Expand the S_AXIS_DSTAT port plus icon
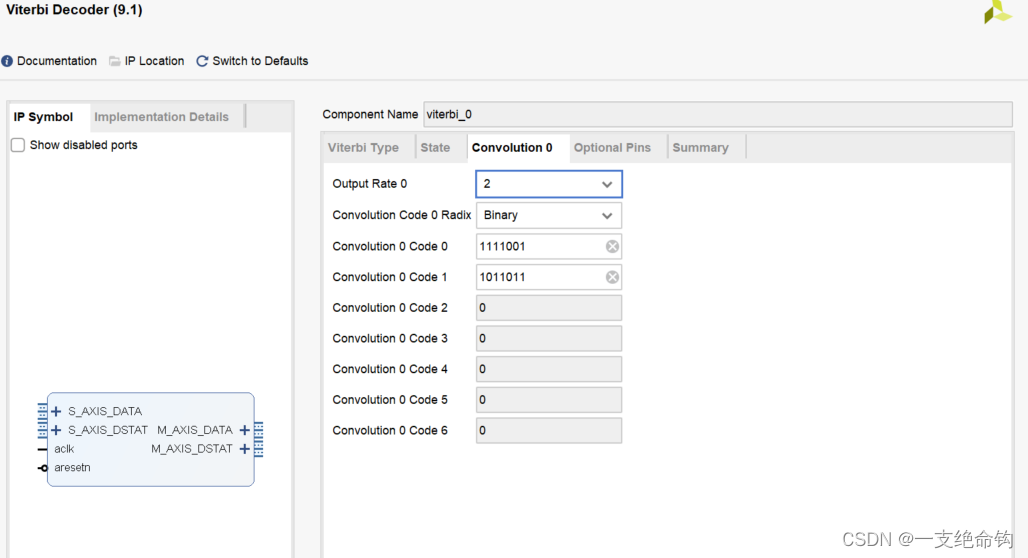The image size is (1028, 558). 56,430
